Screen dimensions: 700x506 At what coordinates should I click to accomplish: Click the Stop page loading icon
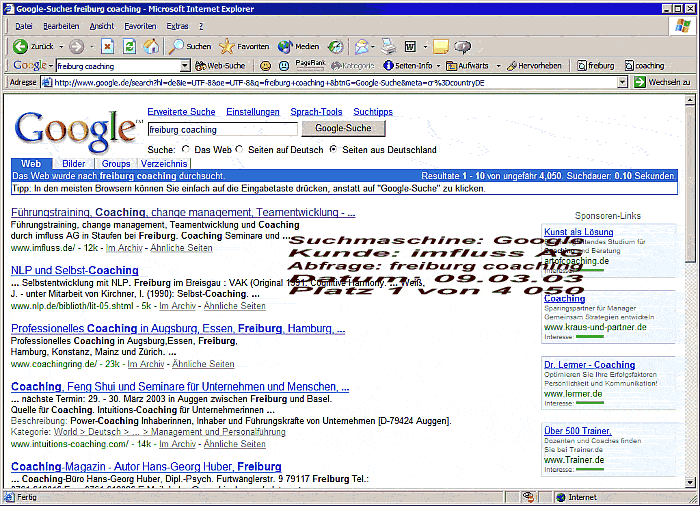coord(107,46)
